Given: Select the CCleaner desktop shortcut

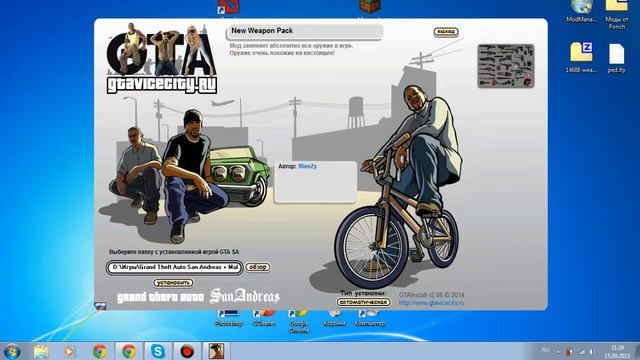Looking at the screenshot, I should pyautogui.click(x=264, y=318).
